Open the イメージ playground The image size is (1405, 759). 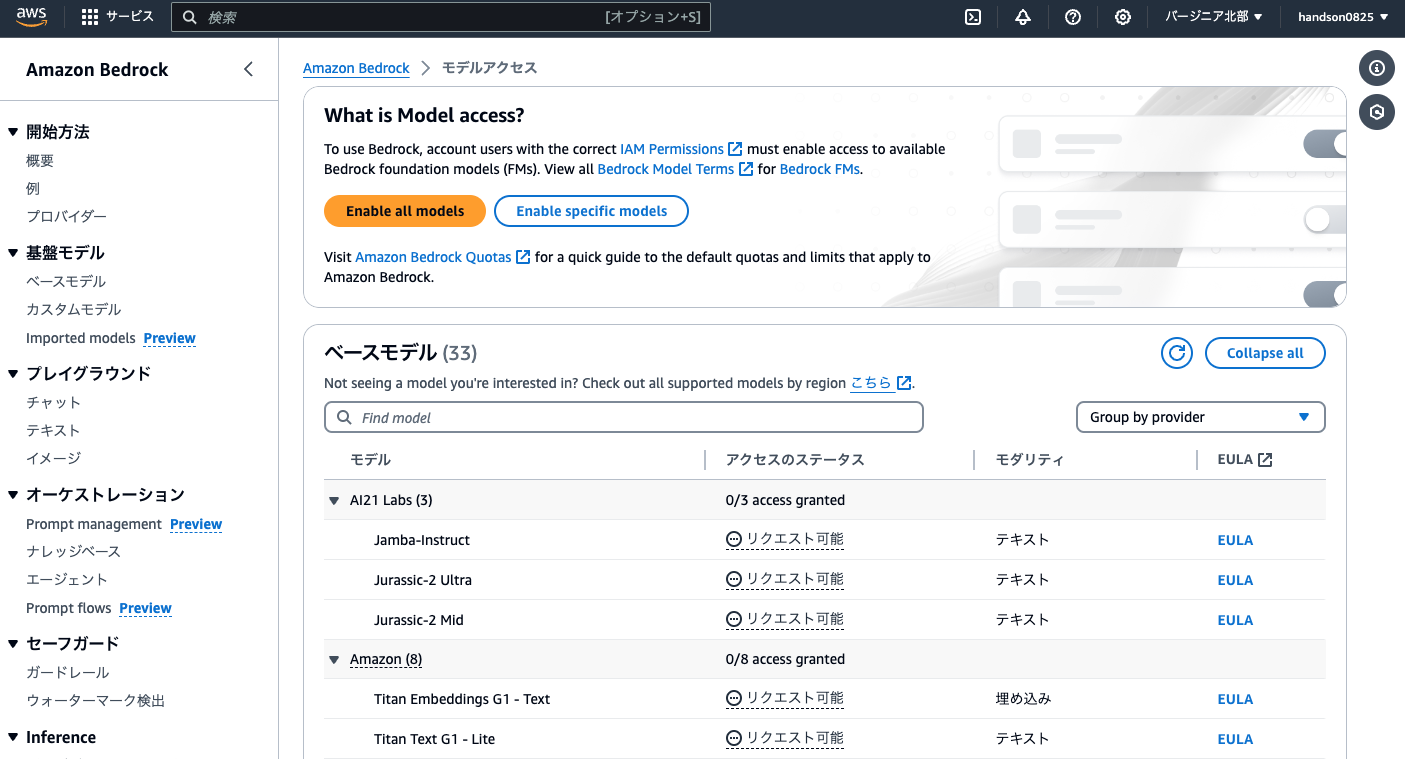[x=54, y=458]
